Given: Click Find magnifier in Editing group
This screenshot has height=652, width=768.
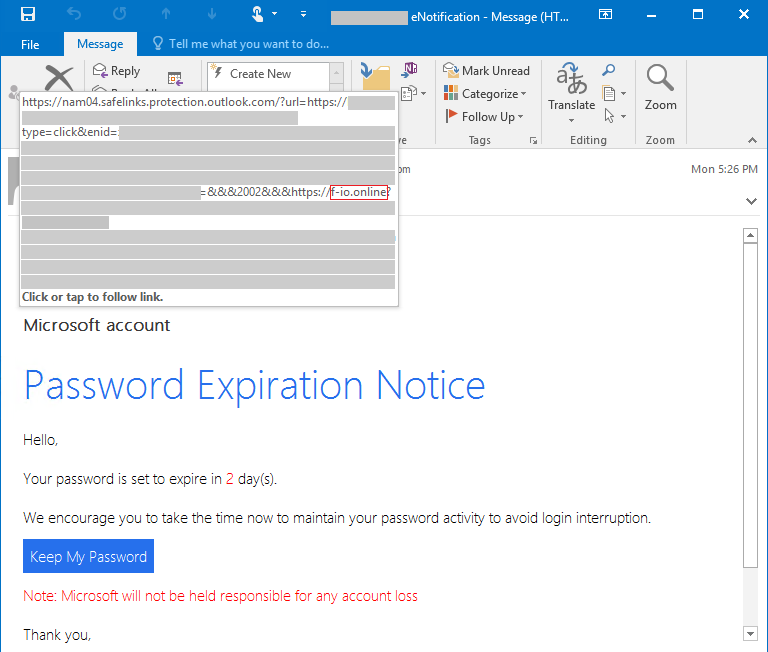Looking at the screenshot, I should pyautogui.click(x=608, y=70).
